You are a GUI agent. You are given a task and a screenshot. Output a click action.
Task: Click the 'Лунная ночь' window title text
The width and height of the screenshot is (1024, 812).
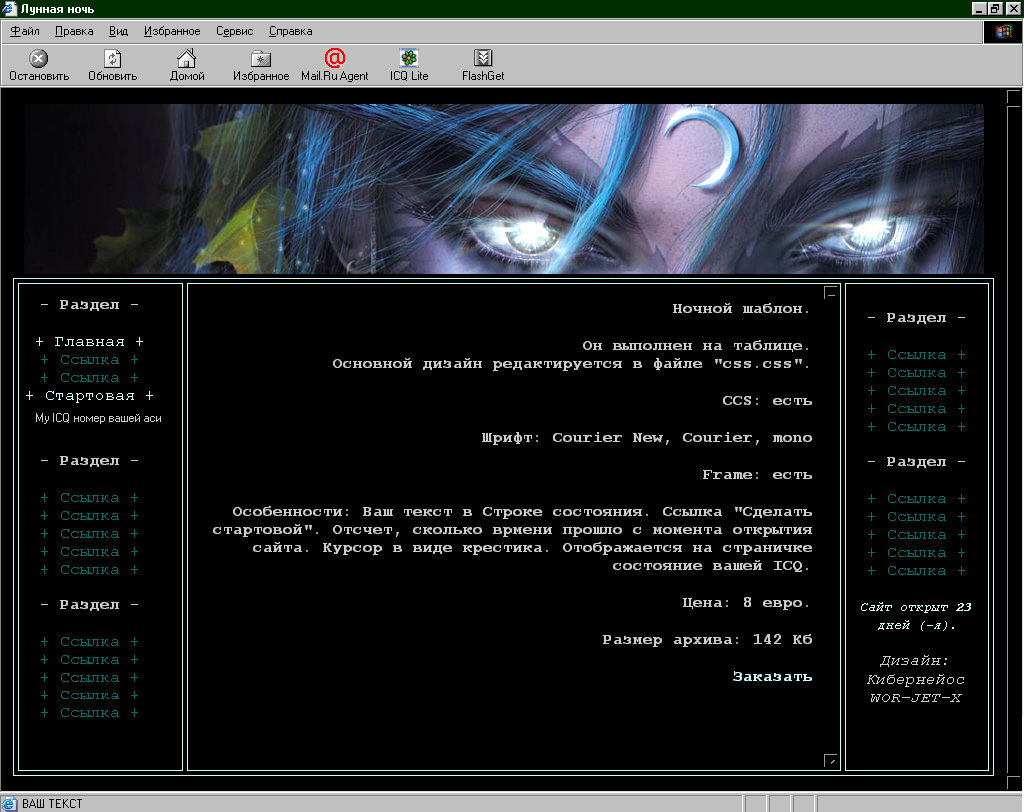(57, 9)
